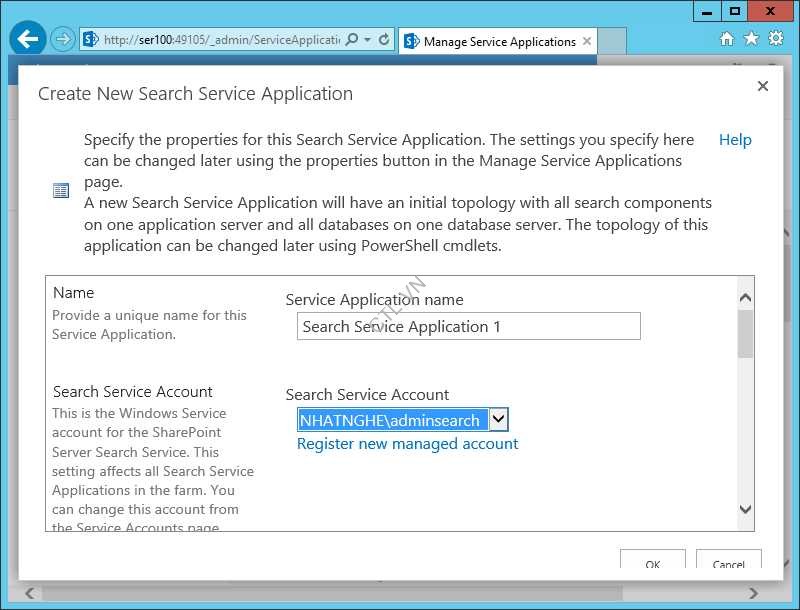Click the 'Search Service Account' section heading
This screenshot has width=800, height=610.
tap(132, 392)
